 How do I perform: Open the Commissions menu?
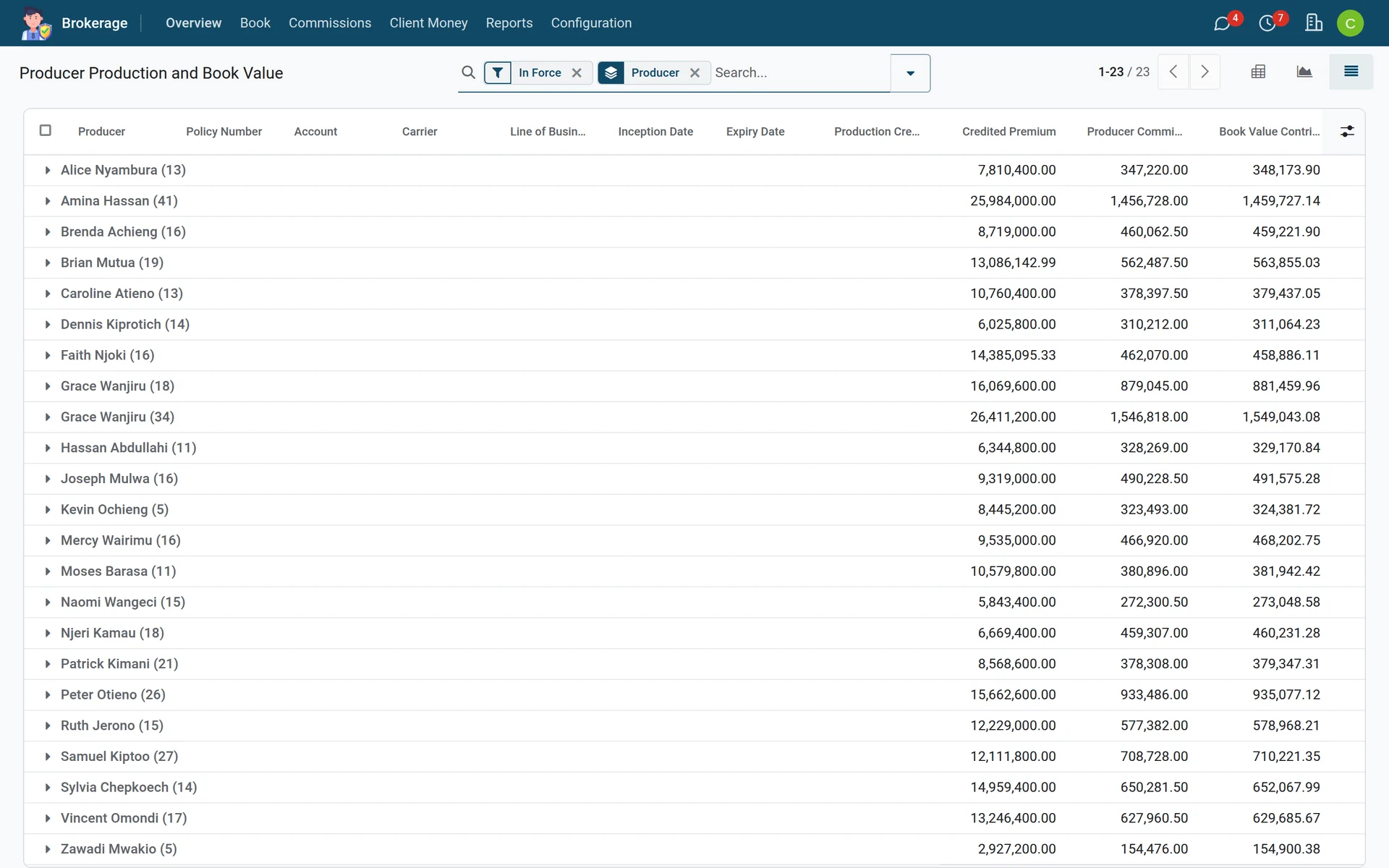(x=330, y=23)
